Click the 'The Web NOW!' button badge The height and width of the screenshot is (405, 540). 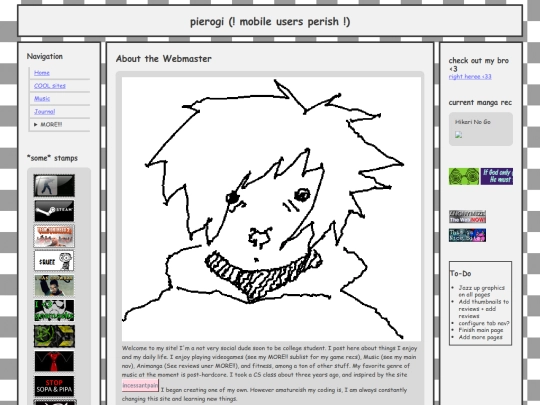(x=467, y=217)
